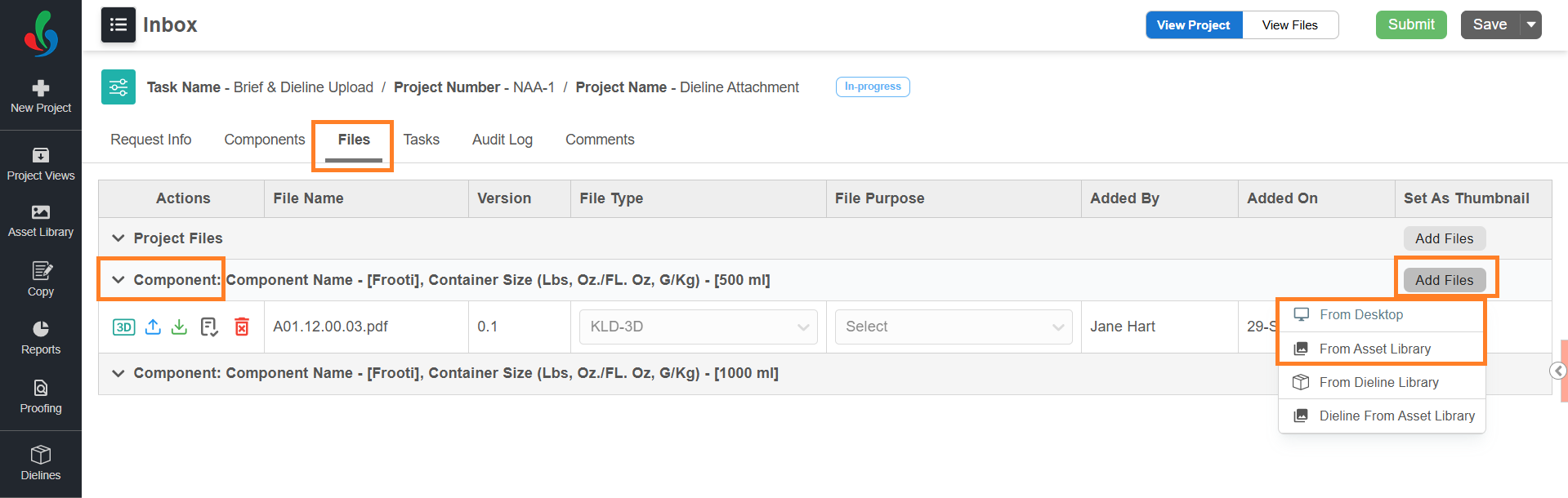This screenshot has width=1568, height=498.
Task: Open New Project from the sidebar
Action: pyautogui.click(x=41, y=96)
